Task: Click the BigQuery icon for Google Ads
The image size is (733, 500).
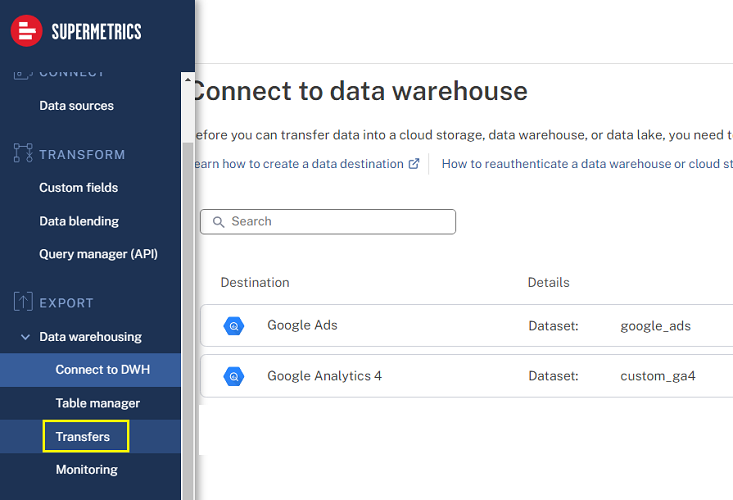Action: (x=234, y=326)
